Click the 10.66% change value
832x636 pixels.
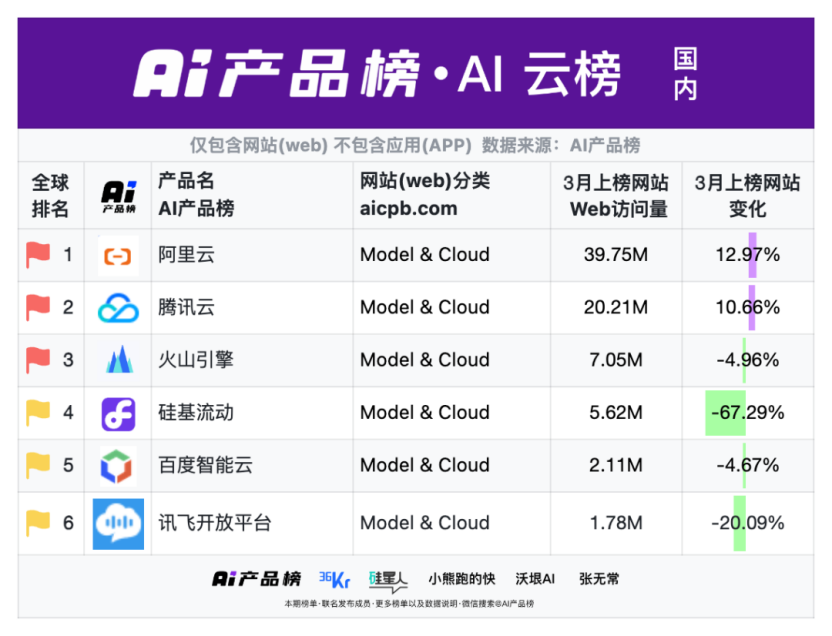(x=748, y=307)
